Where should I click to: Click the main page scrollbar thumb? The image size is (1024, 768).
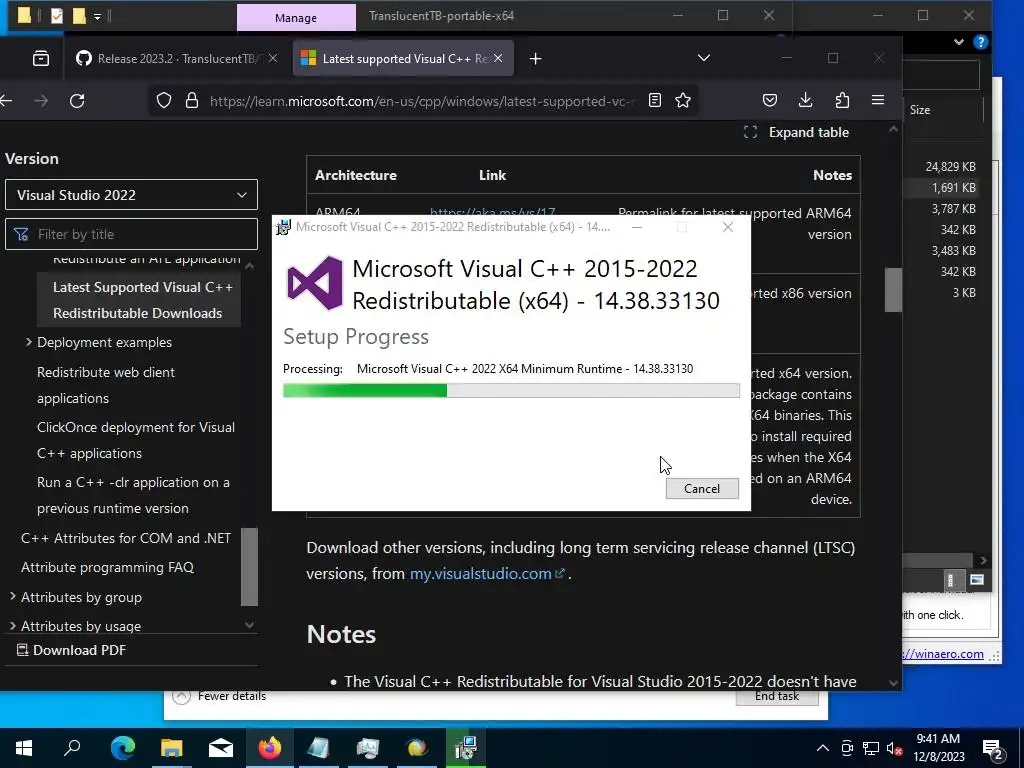click(893, 289)
